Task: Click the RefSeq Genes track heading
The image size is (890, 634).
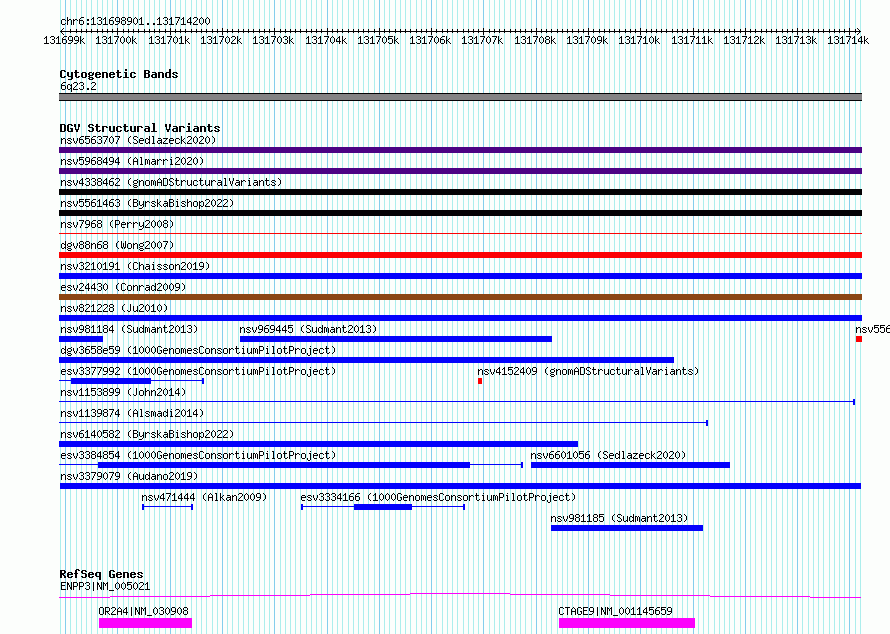Action: click(101, 574)
